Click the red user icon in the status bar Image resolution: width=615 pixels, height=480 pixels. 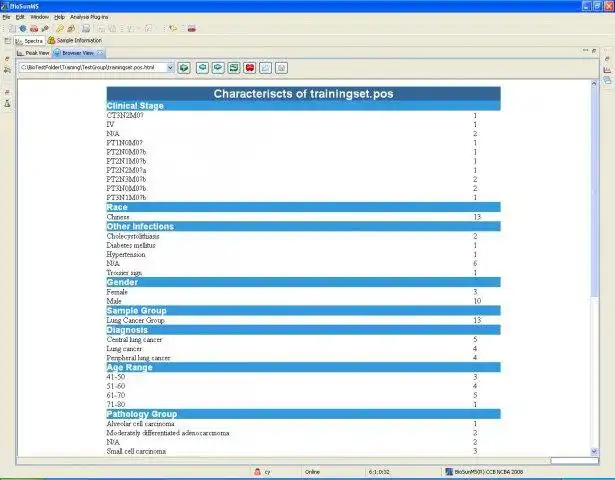[x=257, y=472]
